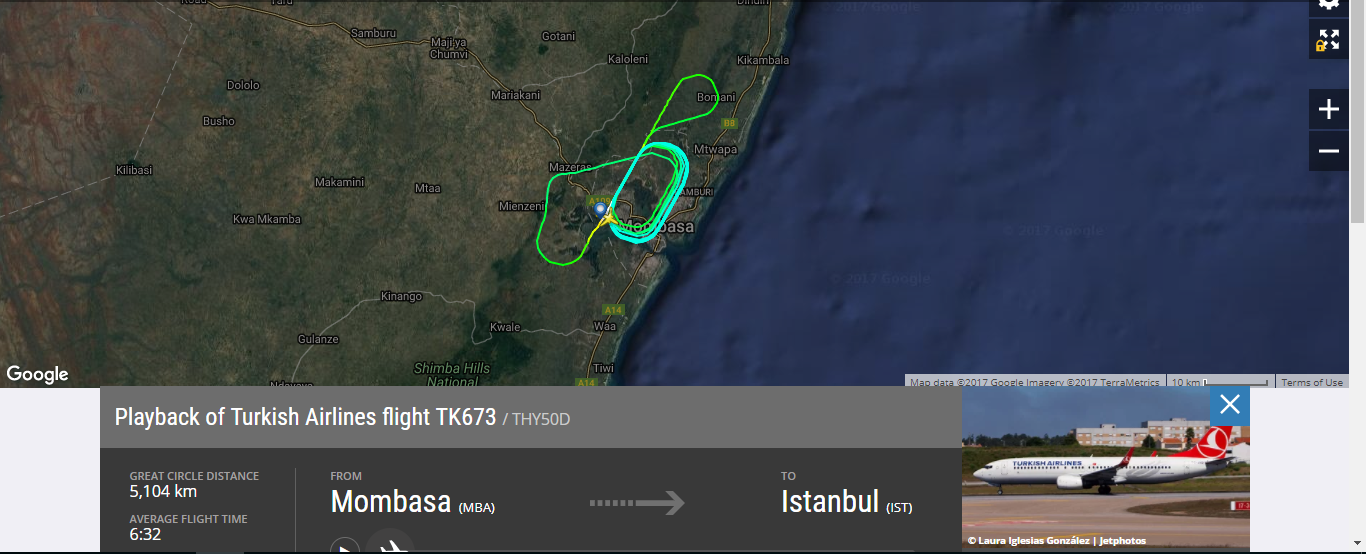Click the airplane icon next to play
Image resolution: width=1366 pixels, height=554 pixels.
[390, 545]
